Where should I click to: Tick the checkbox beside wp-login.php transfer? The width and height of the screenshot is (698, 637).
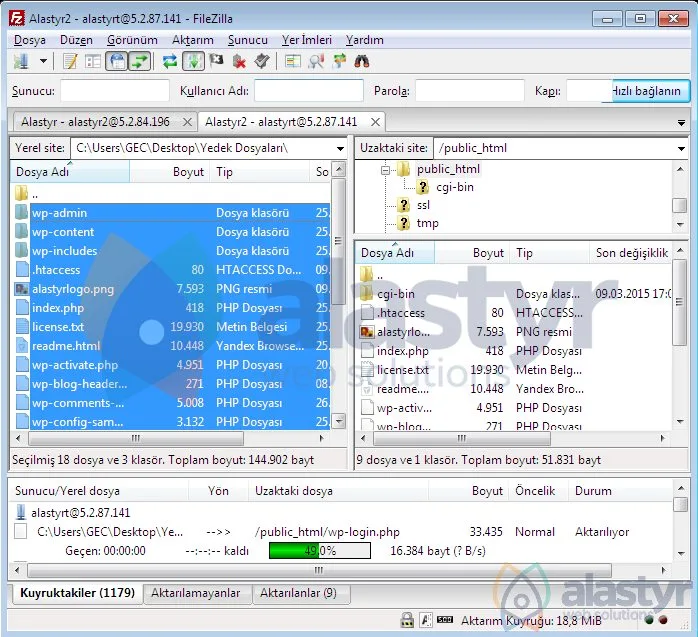coord(20,531)
